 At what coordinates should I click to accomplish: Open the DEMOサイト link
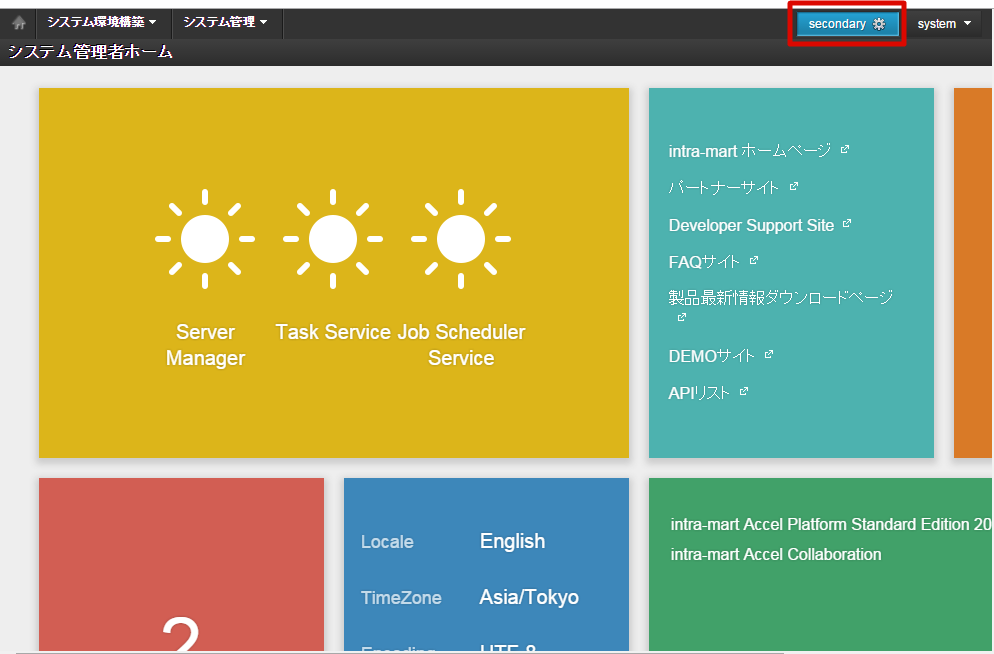711,356
